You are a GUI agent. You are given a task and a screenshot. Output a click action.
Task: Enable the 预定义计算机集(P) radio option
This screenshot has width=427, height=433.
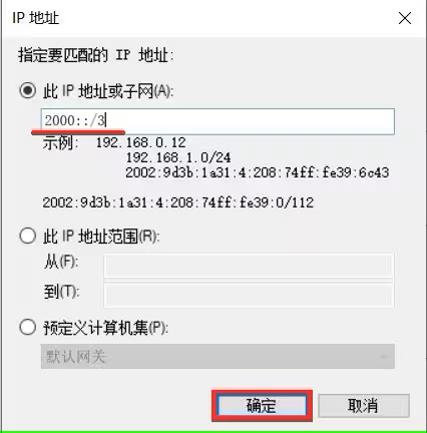(x=27, y=327)
